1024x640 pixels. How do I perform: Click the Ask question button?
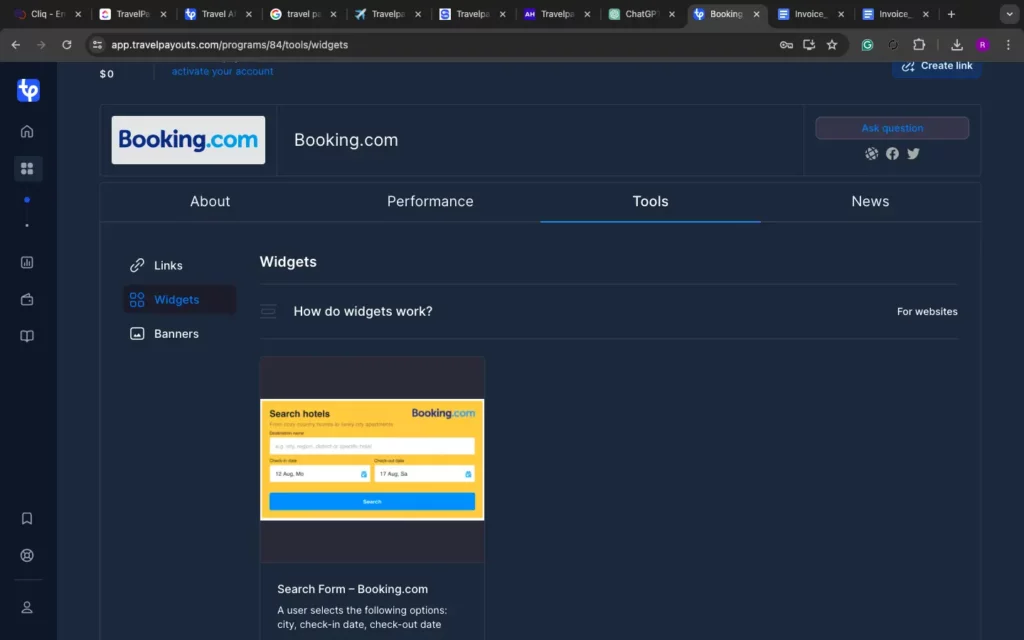click(x=892, y=128)
